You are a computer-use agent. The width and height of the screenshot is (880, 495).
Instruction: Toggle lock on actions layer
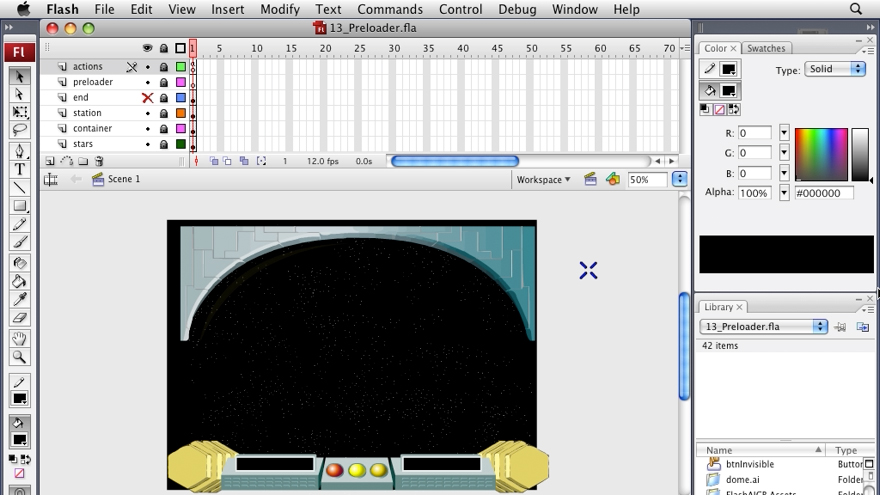(164, 67)
